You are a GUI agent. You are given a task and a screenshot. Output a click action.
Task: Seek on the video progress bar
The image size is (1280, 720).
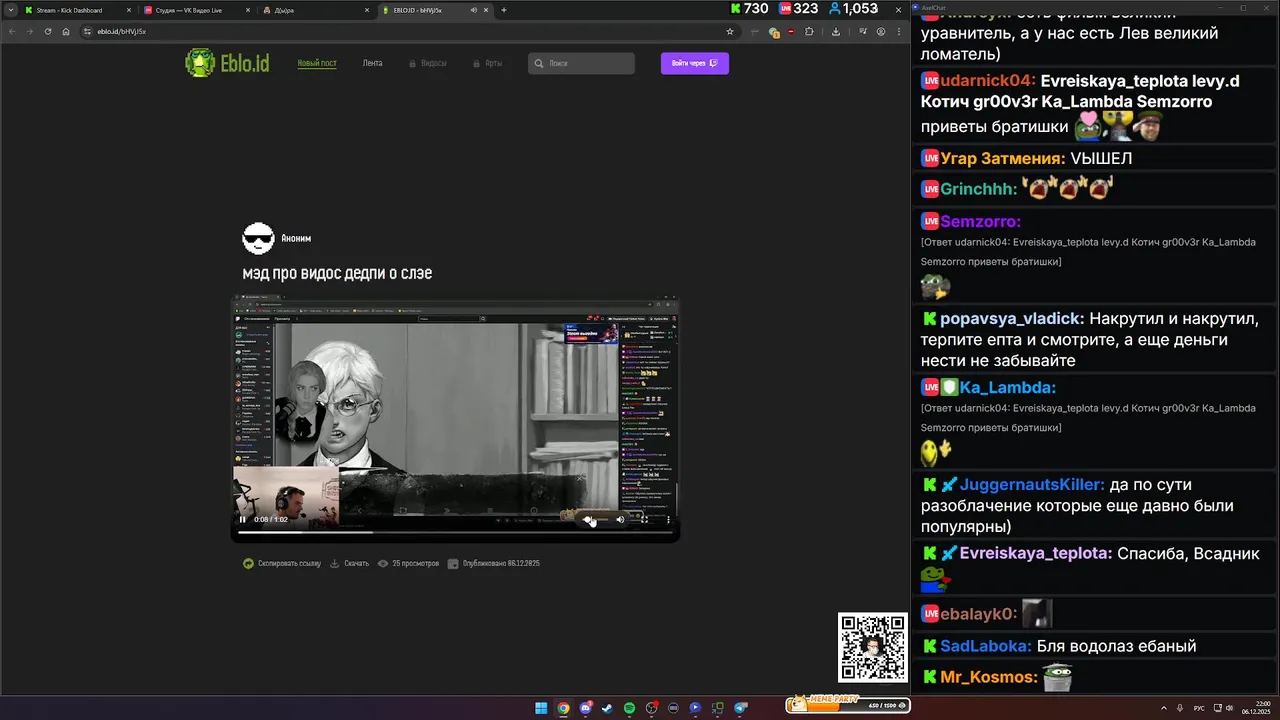455,531
